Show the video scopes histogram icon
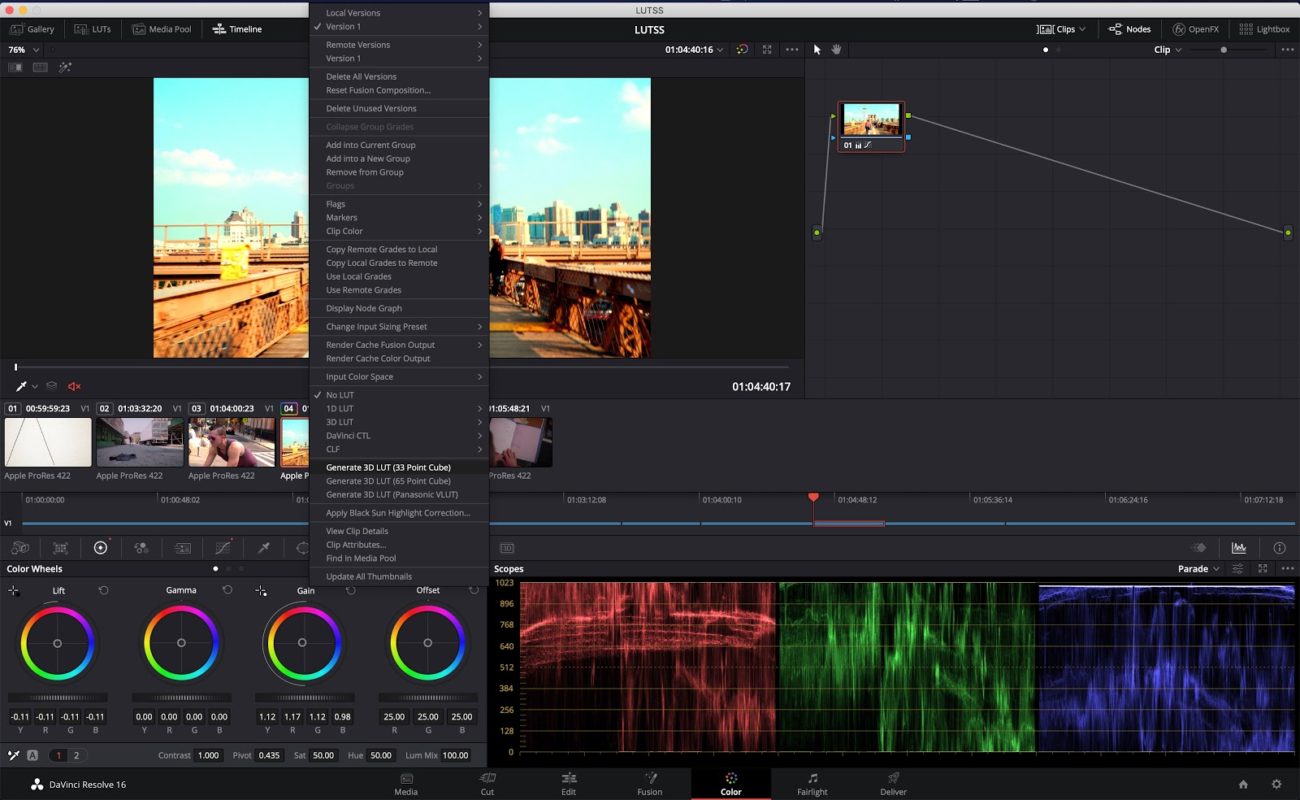Viewport: 1300px width, 800px height. [1240, 547]
